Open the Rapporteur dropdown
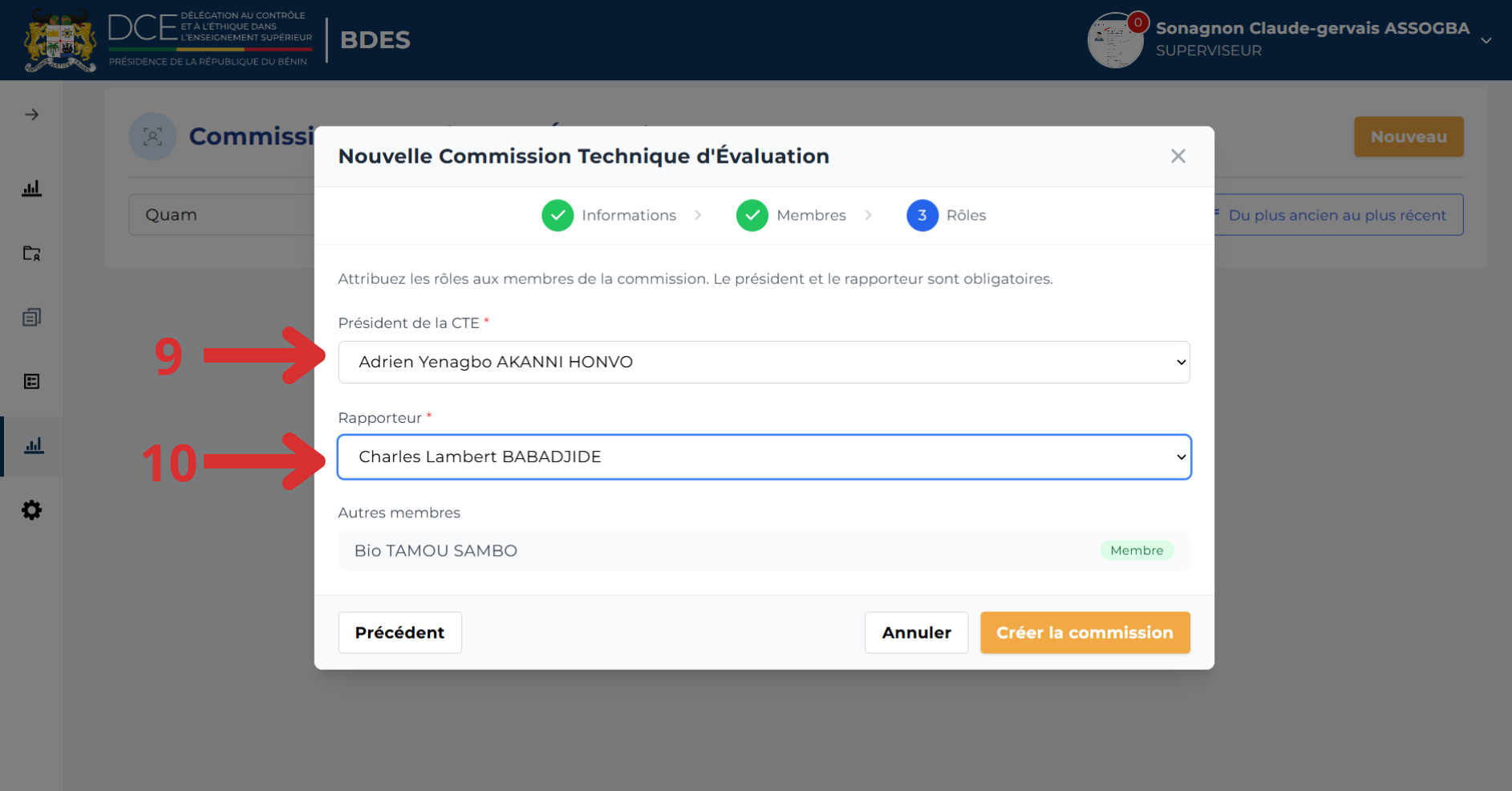Image resolution: width=1512 pixels, height=791 pixels. (764, 457)
